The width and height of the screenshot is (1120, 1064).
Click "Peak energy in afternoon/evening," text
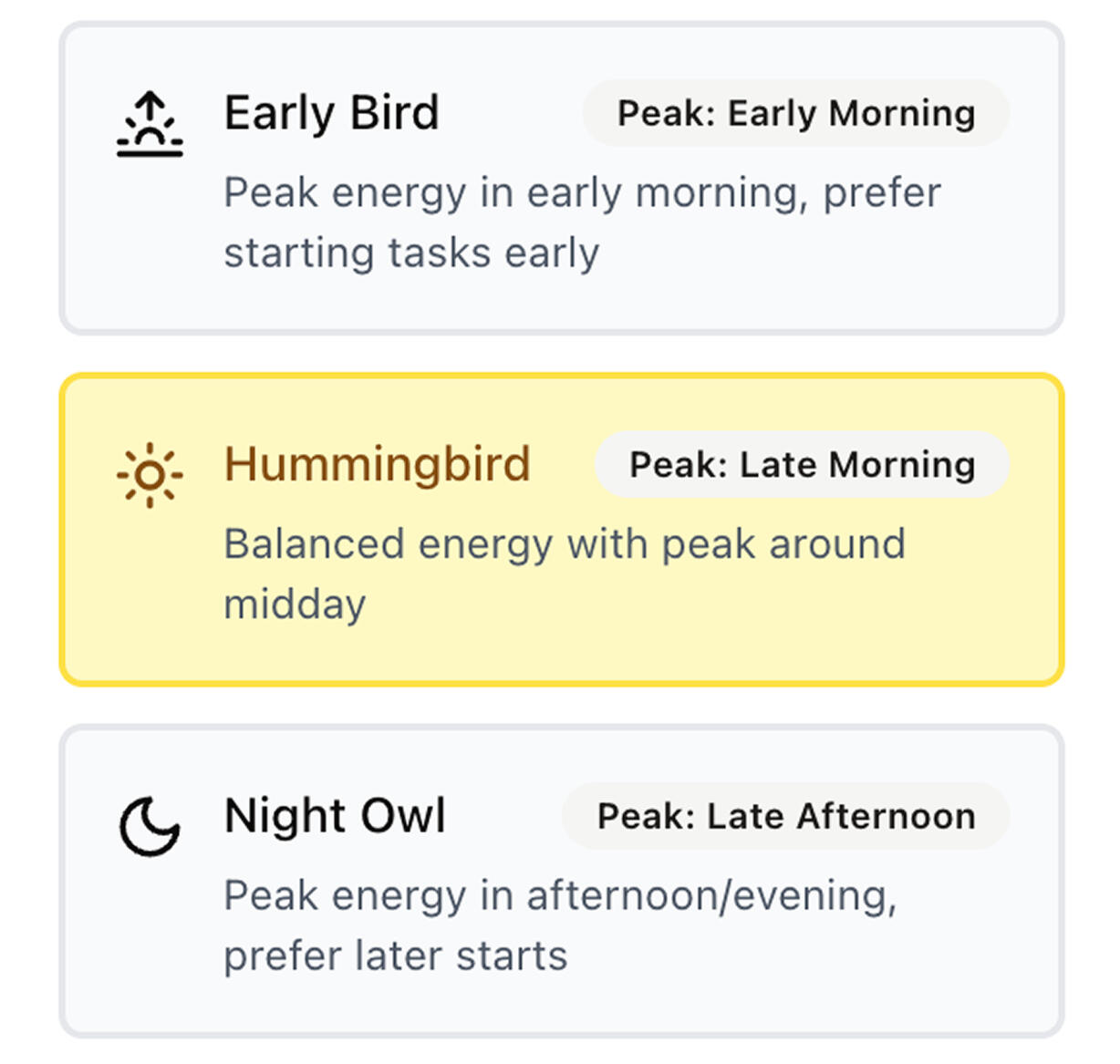(560, 895)
